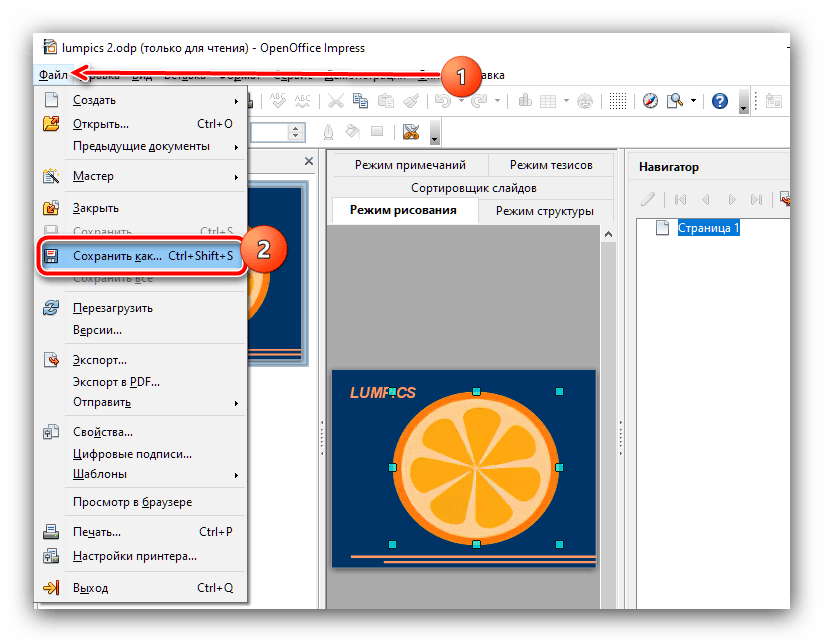Click the Zoom magnifier icon
Screen dimensions: 823x642
tap(675, 101)
